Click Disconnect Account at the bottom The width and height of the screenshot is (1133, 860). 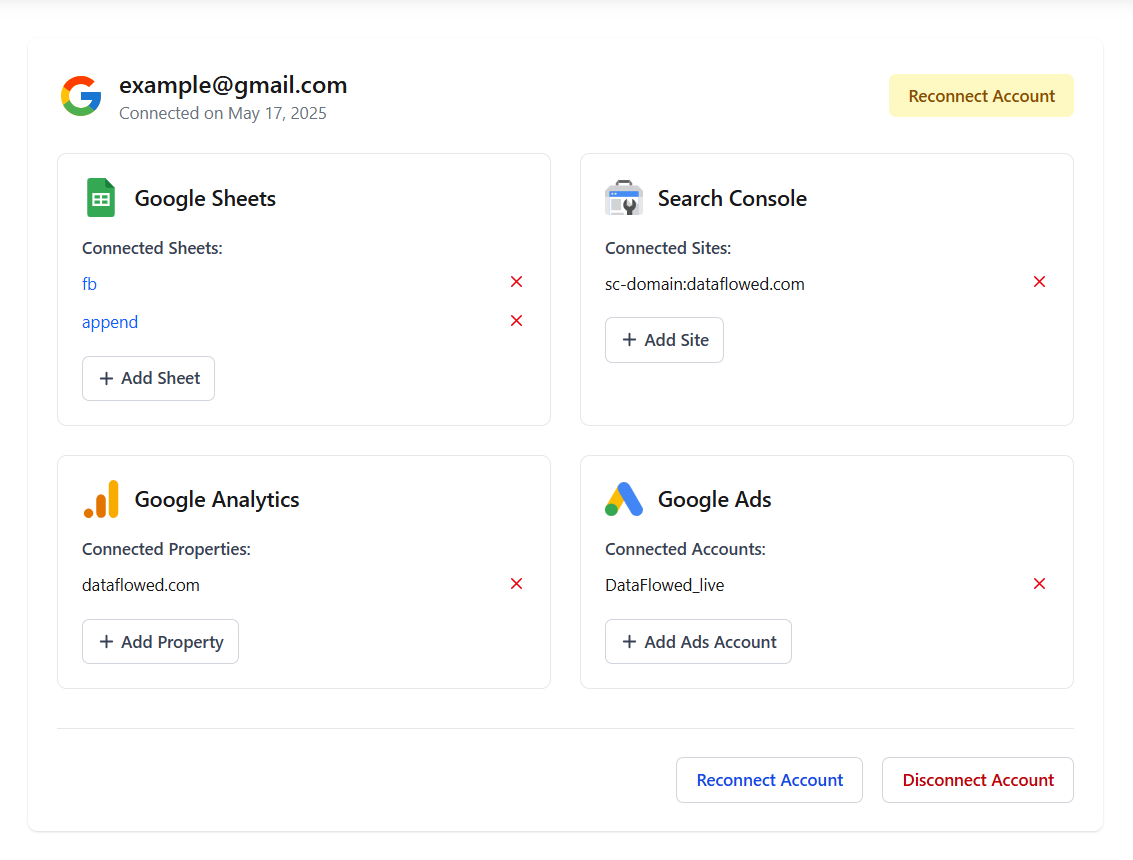pos(977,780)
